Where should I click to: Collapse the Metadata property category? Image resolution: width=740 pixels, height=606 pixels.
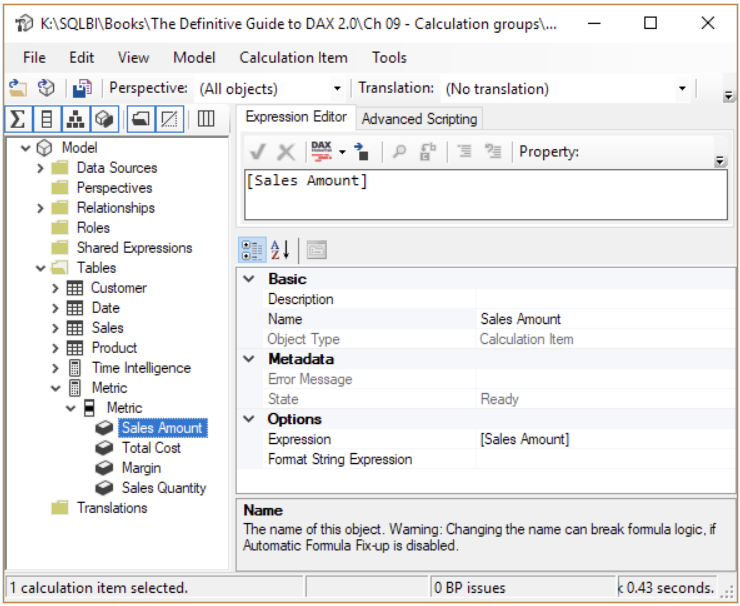pos(249,359)
